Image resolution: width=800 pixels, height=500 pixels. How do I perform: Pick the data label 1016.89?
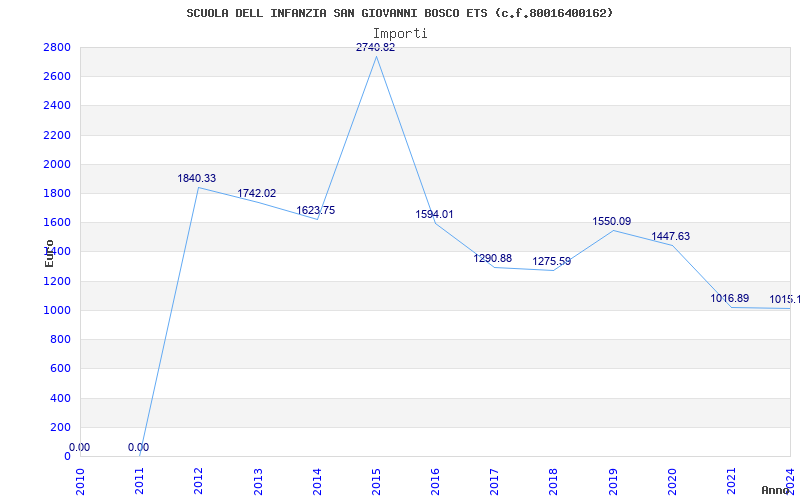730,298
